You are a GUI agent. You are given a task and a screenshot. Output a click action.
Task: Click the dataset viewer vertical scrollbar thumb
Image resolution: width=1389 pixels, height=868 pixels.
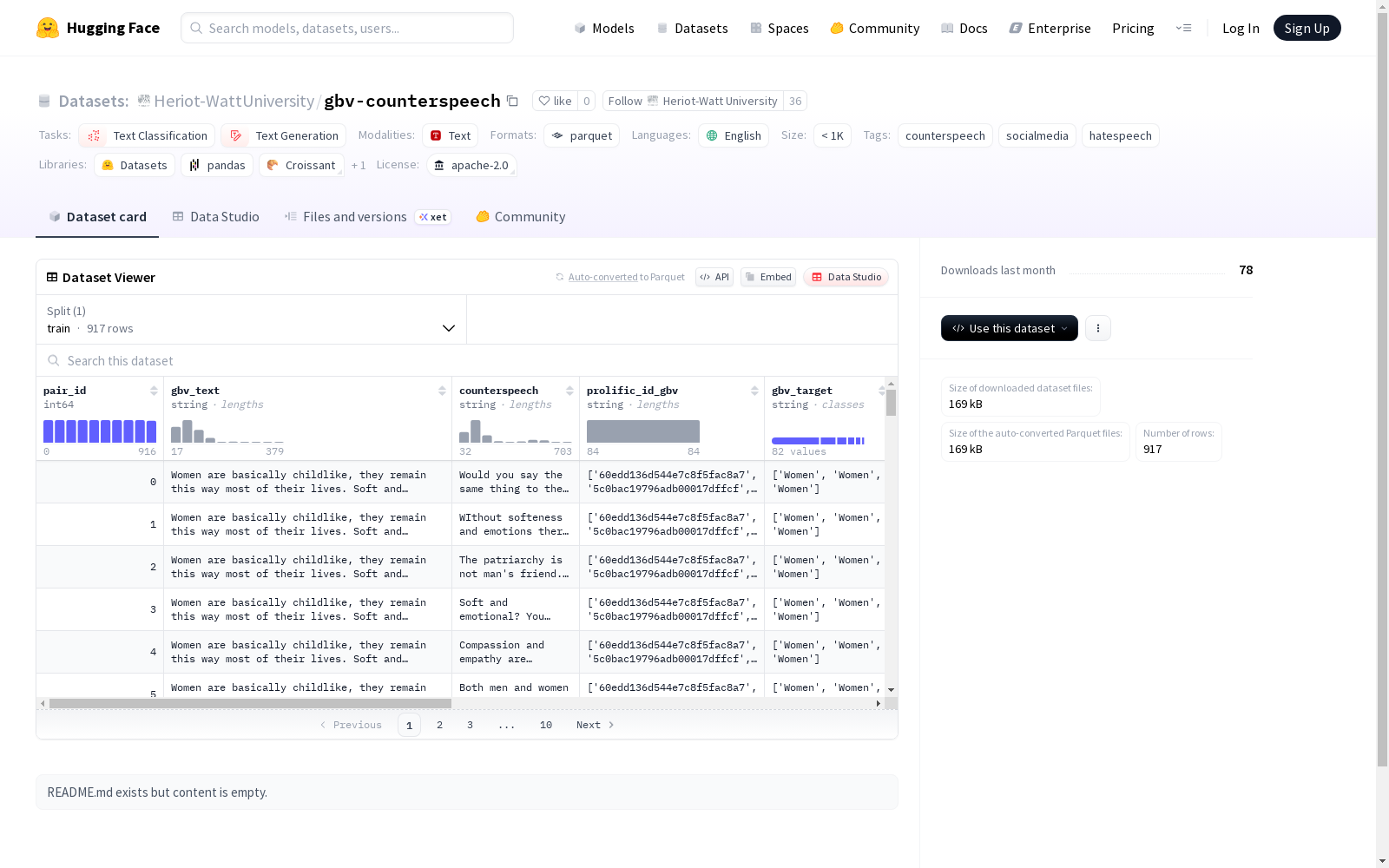coord(891,402)
